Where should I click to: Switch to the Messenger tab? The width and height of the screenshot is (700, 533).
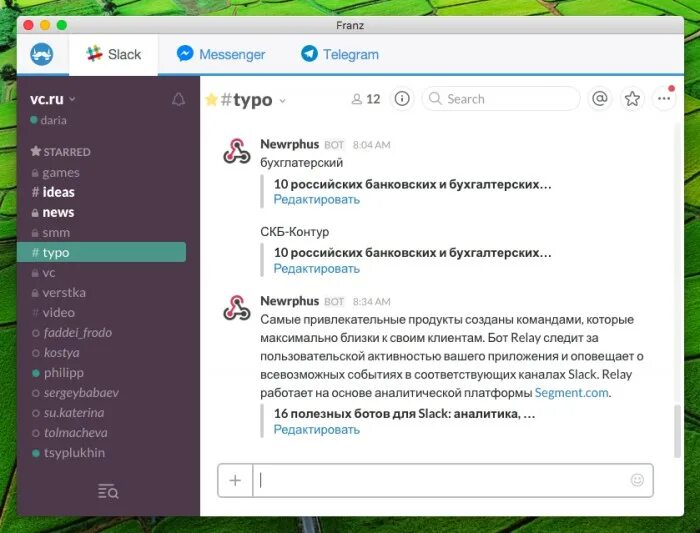point(221,54)
